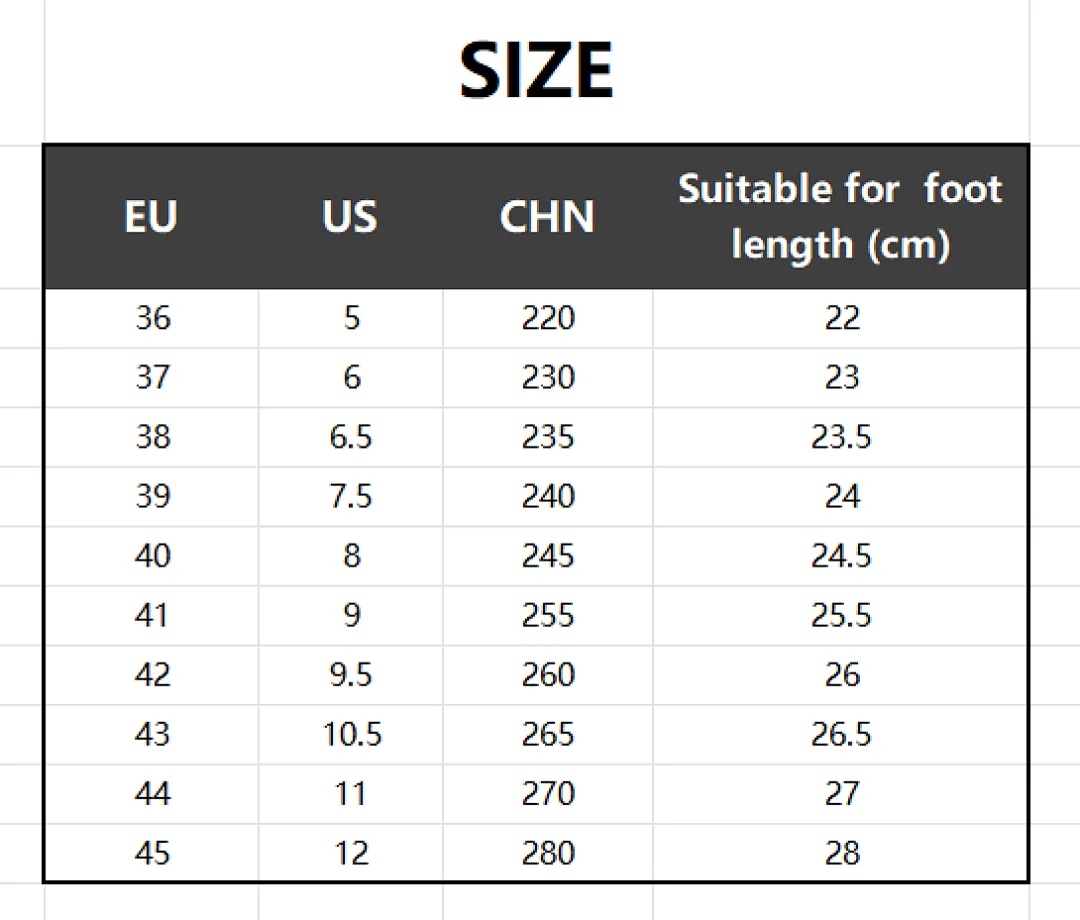Viewport: 1080px width, 920px height.
Task: Select the US size 12 cell
Action: coord(351,853)
